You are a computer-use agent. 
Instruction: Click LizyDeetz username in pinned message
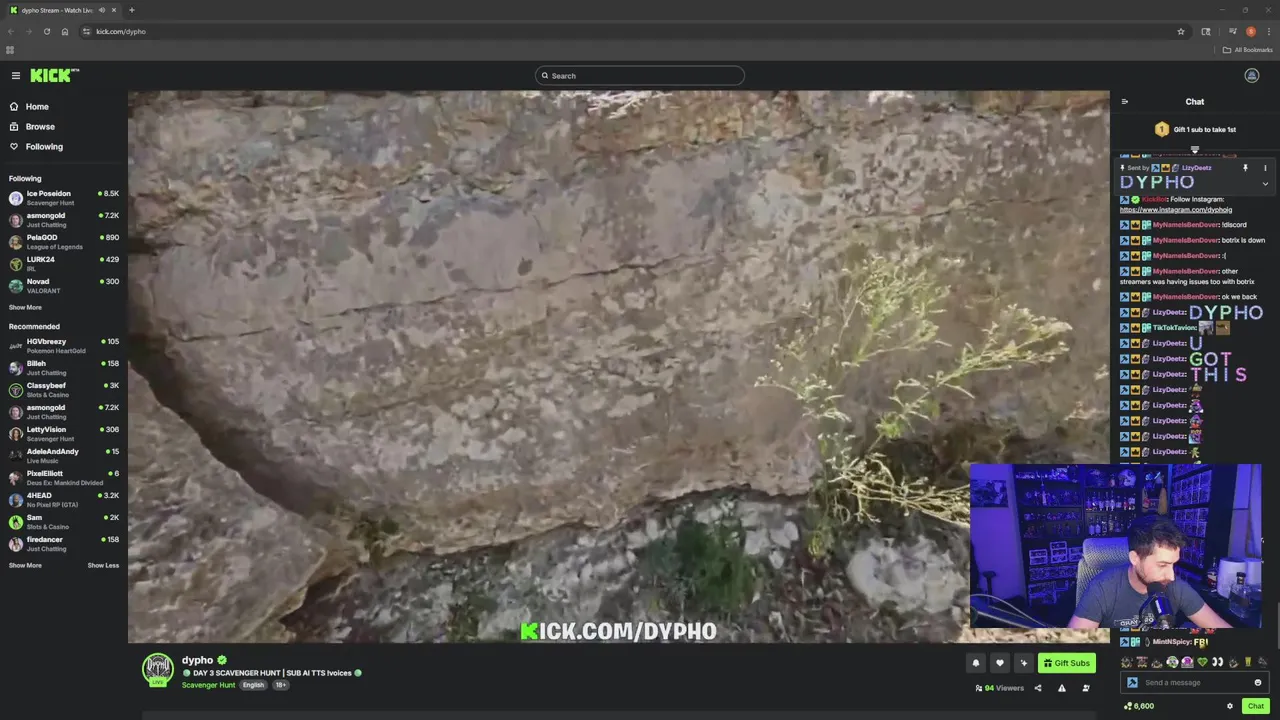[1196, 168]
